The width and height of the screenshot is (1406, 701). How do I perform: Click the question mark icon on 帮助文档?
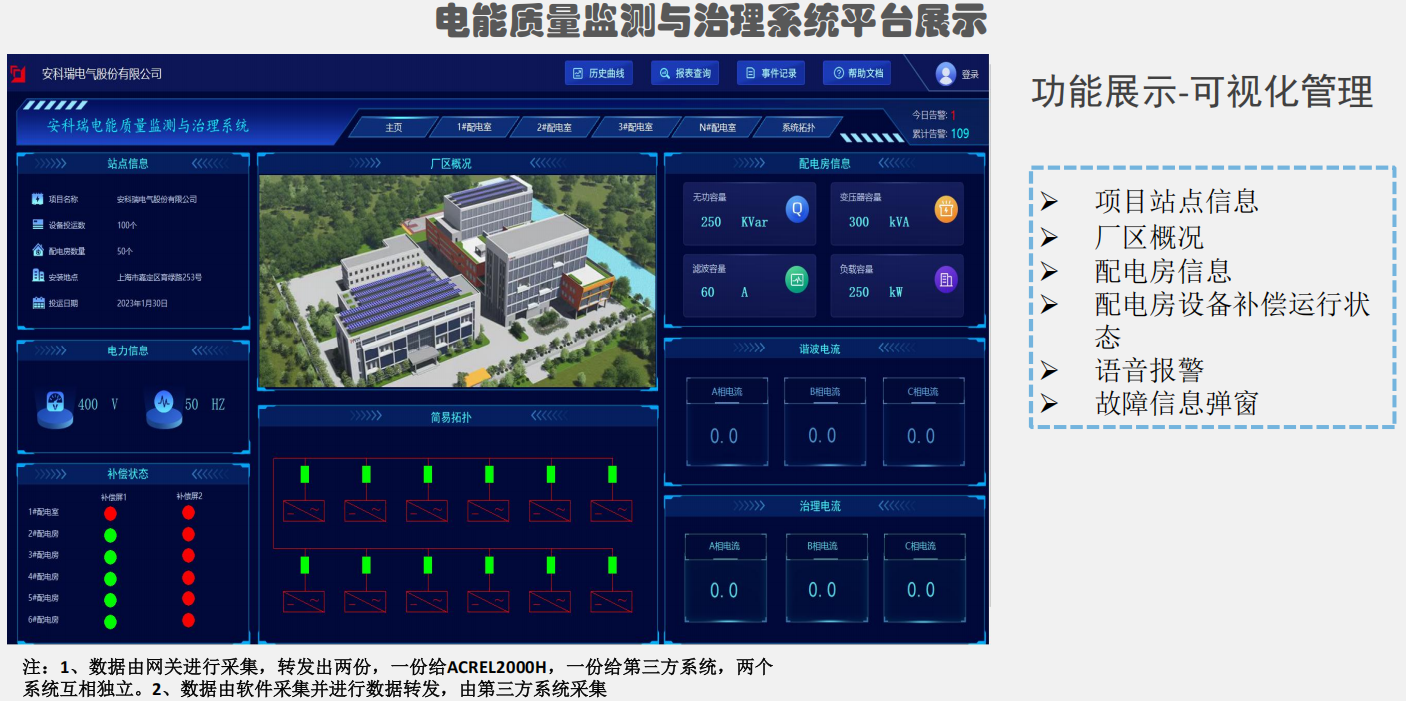[838, 74]
